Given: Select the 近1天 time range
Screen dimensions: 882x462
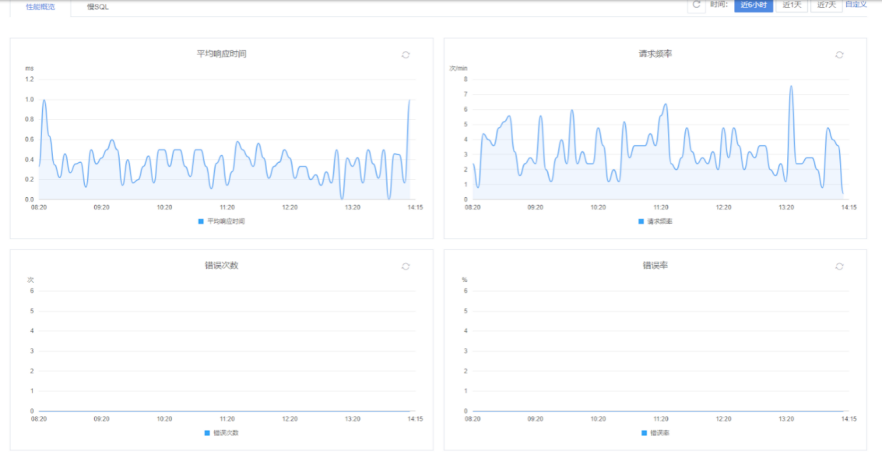Looking at the screenshot, I should pyautogui.click(x=792, y=5).
